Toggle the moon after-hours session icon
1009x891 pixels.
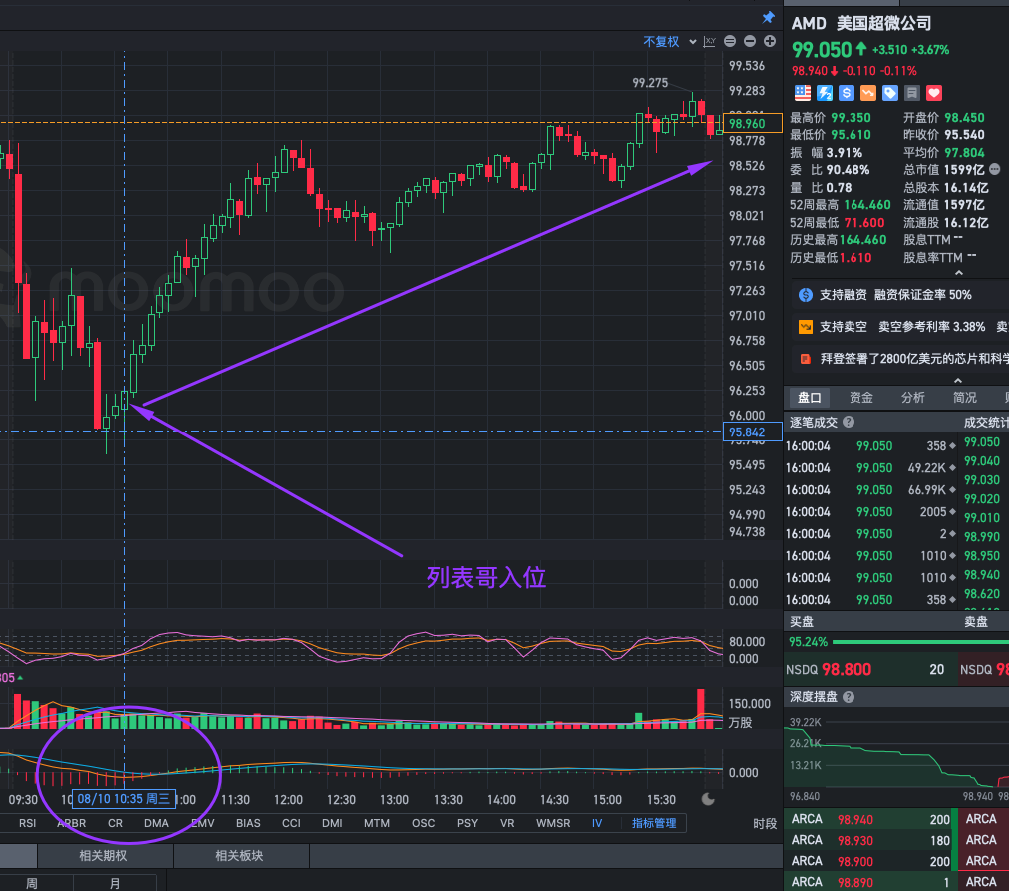tap(708, 799)
